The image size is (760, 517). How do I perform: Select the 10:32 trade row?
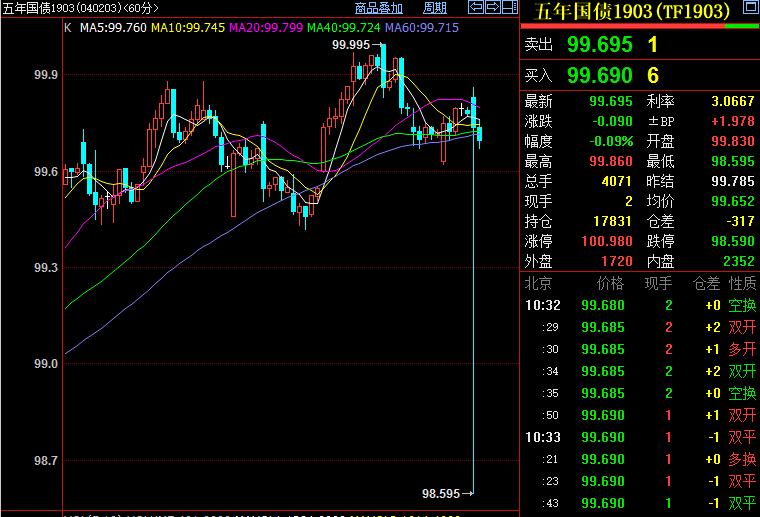(x=640, y=305)
